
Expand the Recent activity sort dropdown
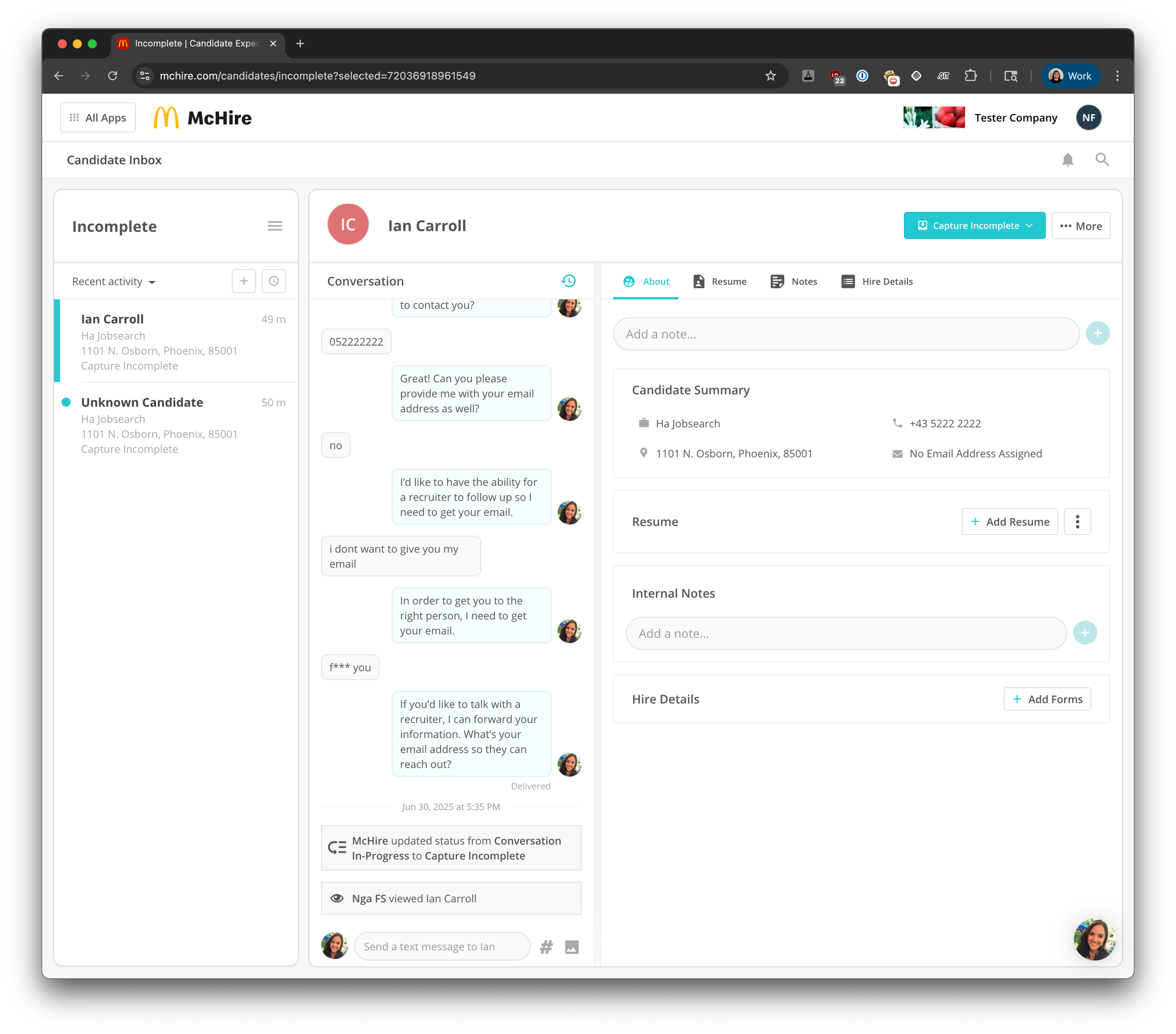[x=114, y=281]
